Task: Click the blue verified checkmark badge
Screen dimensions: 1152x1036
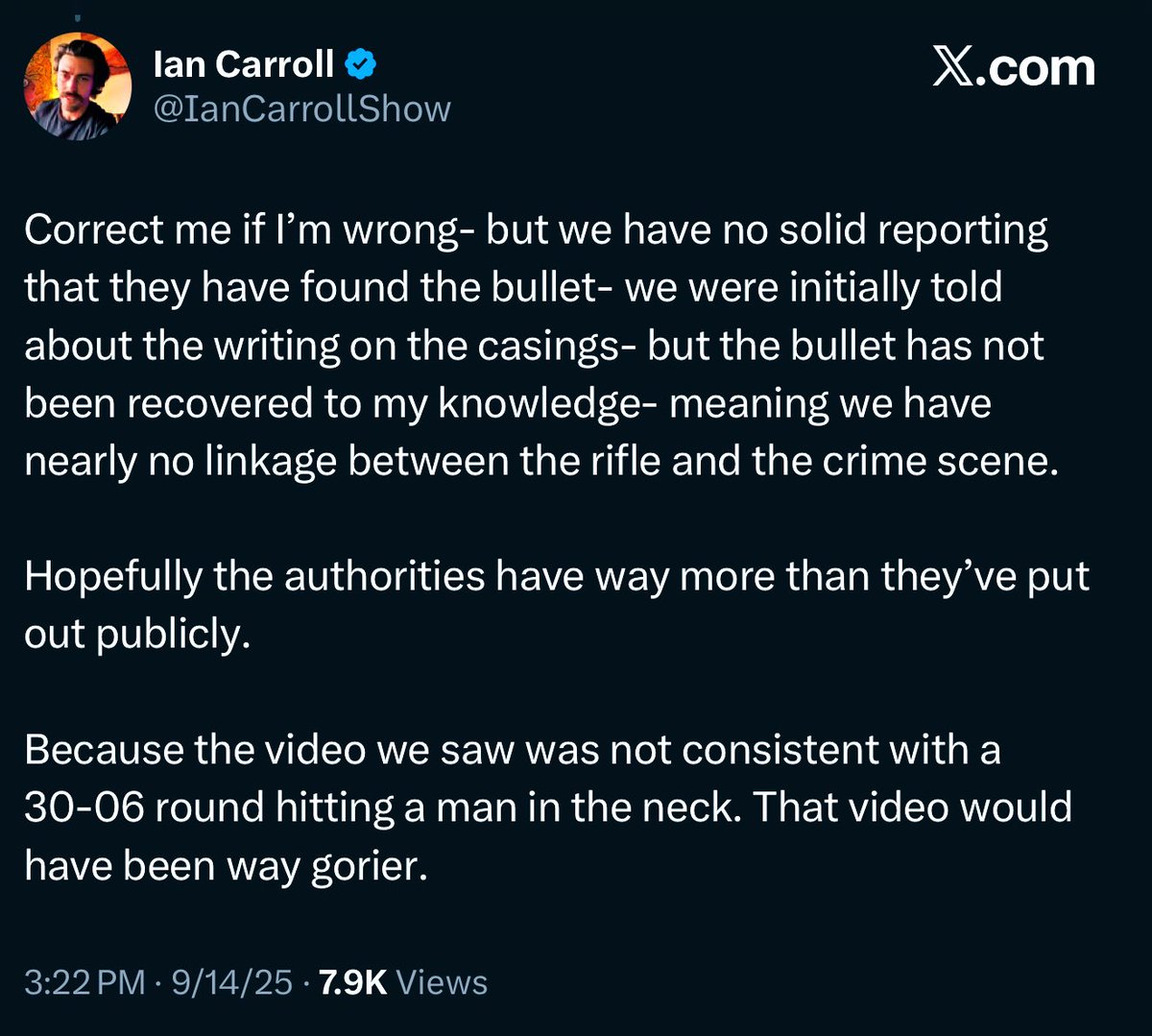Action: [360, 65]
